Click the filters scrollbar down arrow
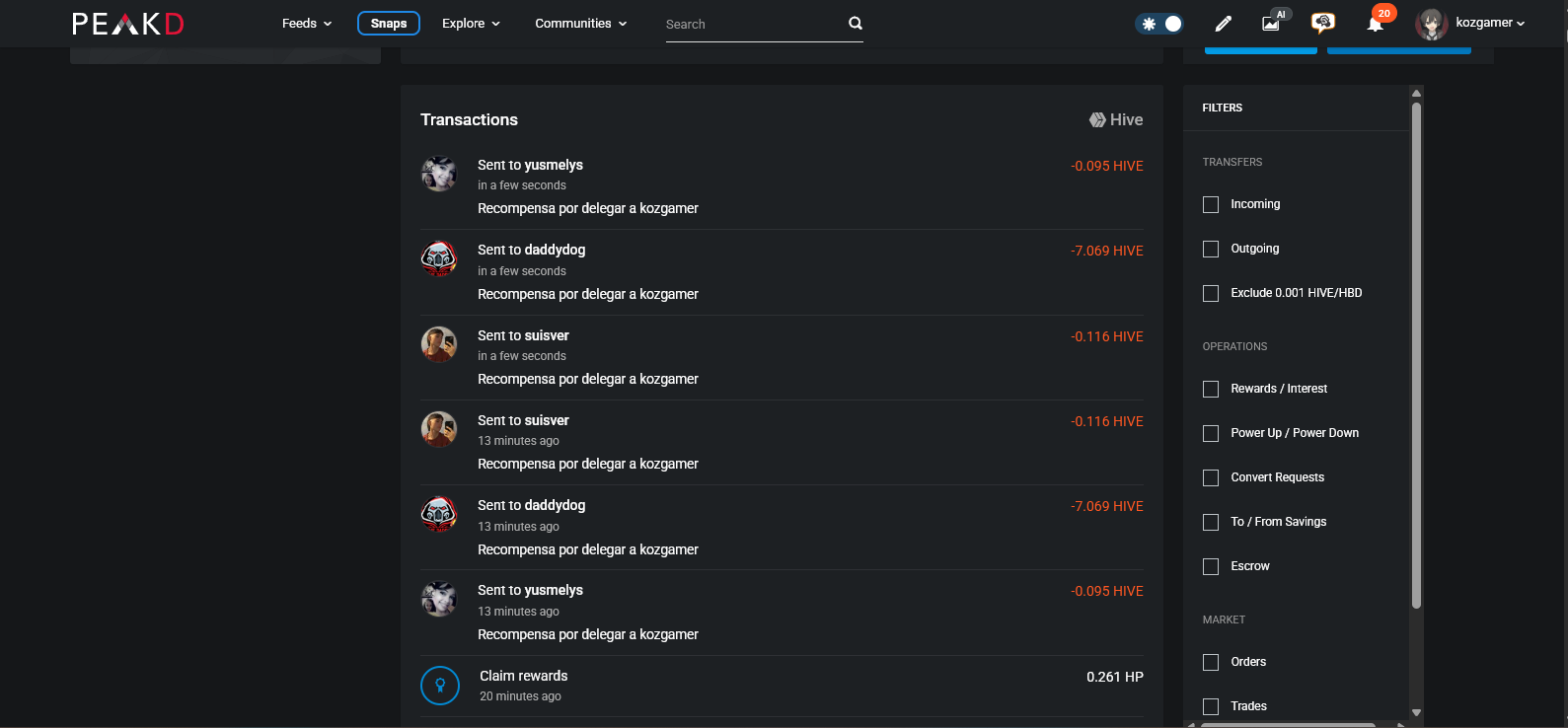This screenshot has width=1568, height=728. tap(1416, 712)
